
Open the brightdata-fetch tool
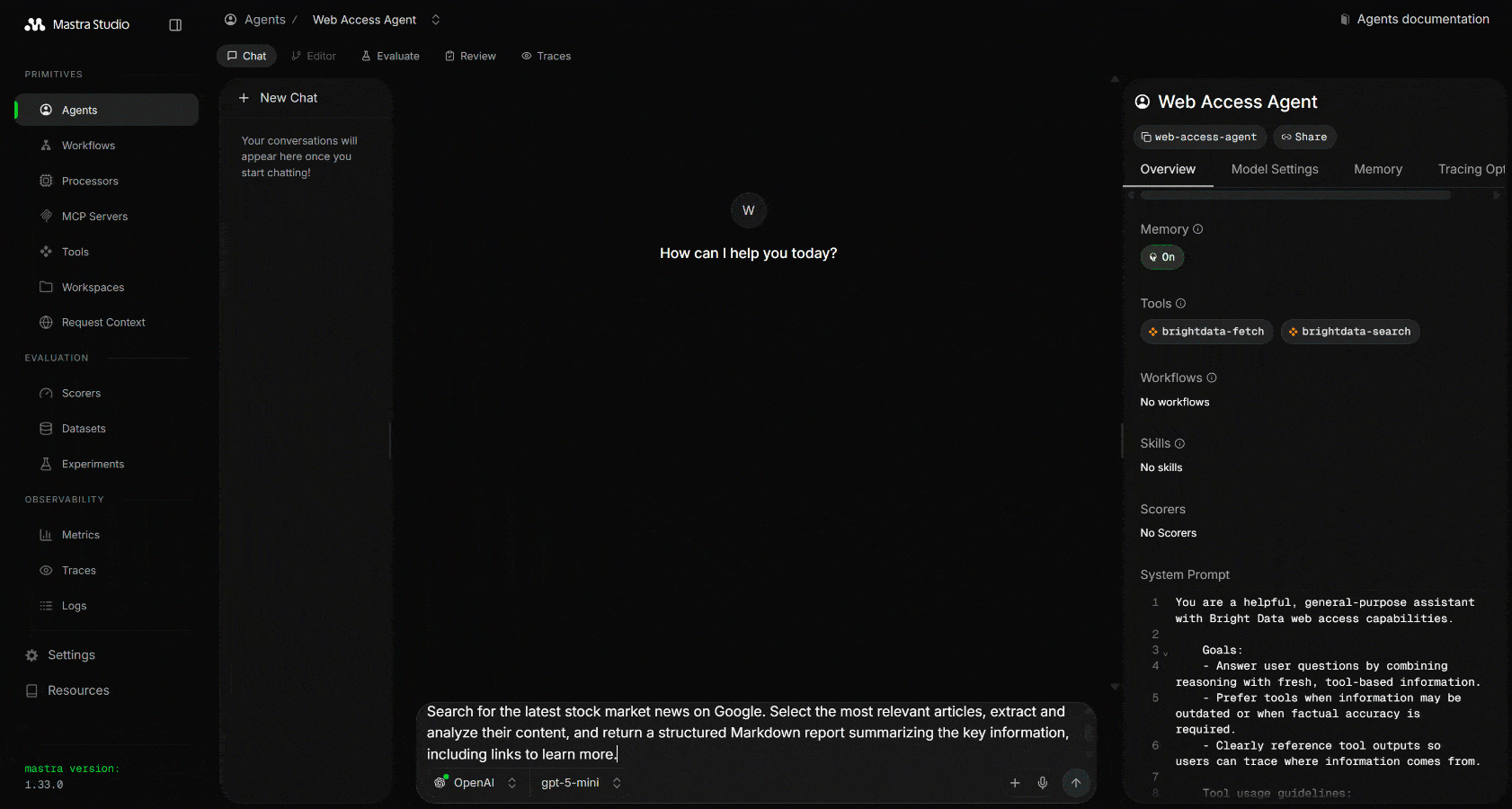pos(1206,332)
